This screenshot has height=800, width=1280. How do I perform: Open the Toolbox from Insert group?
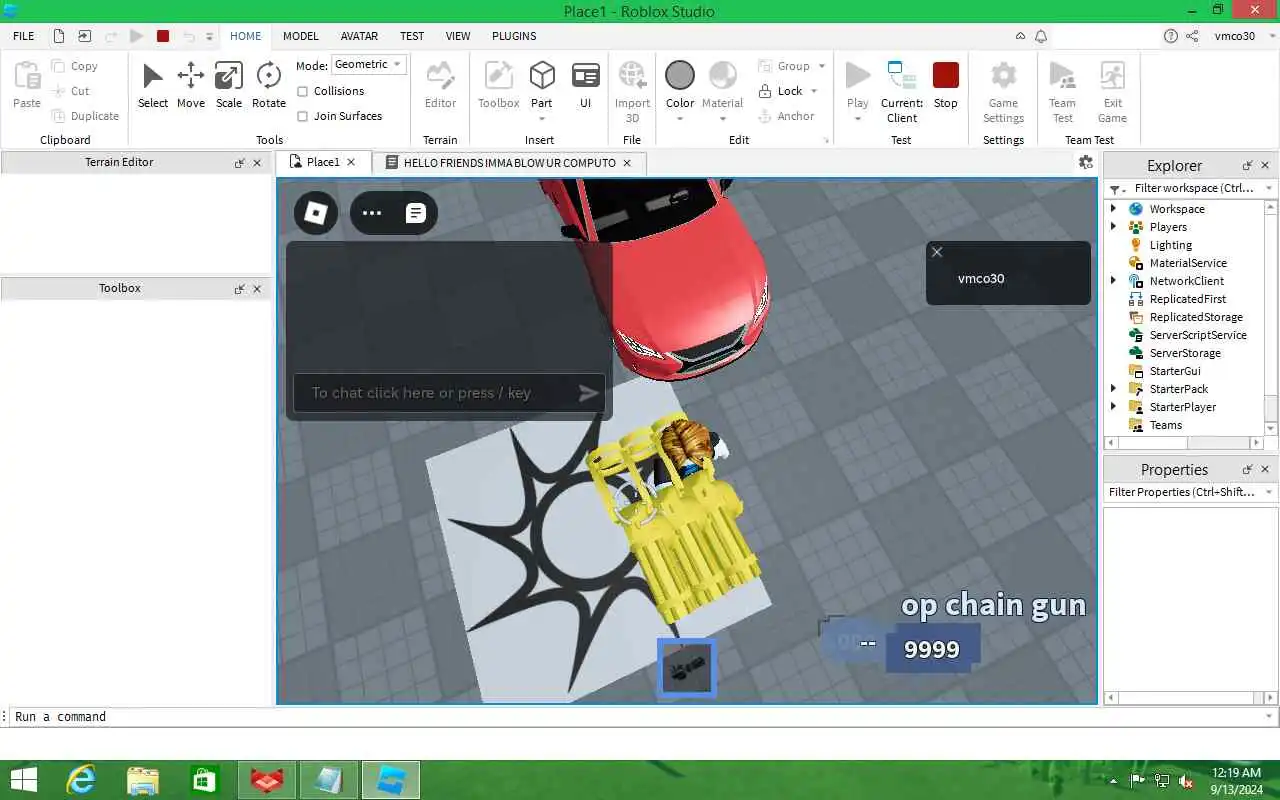pyautogui.click(x=498, y=85)
